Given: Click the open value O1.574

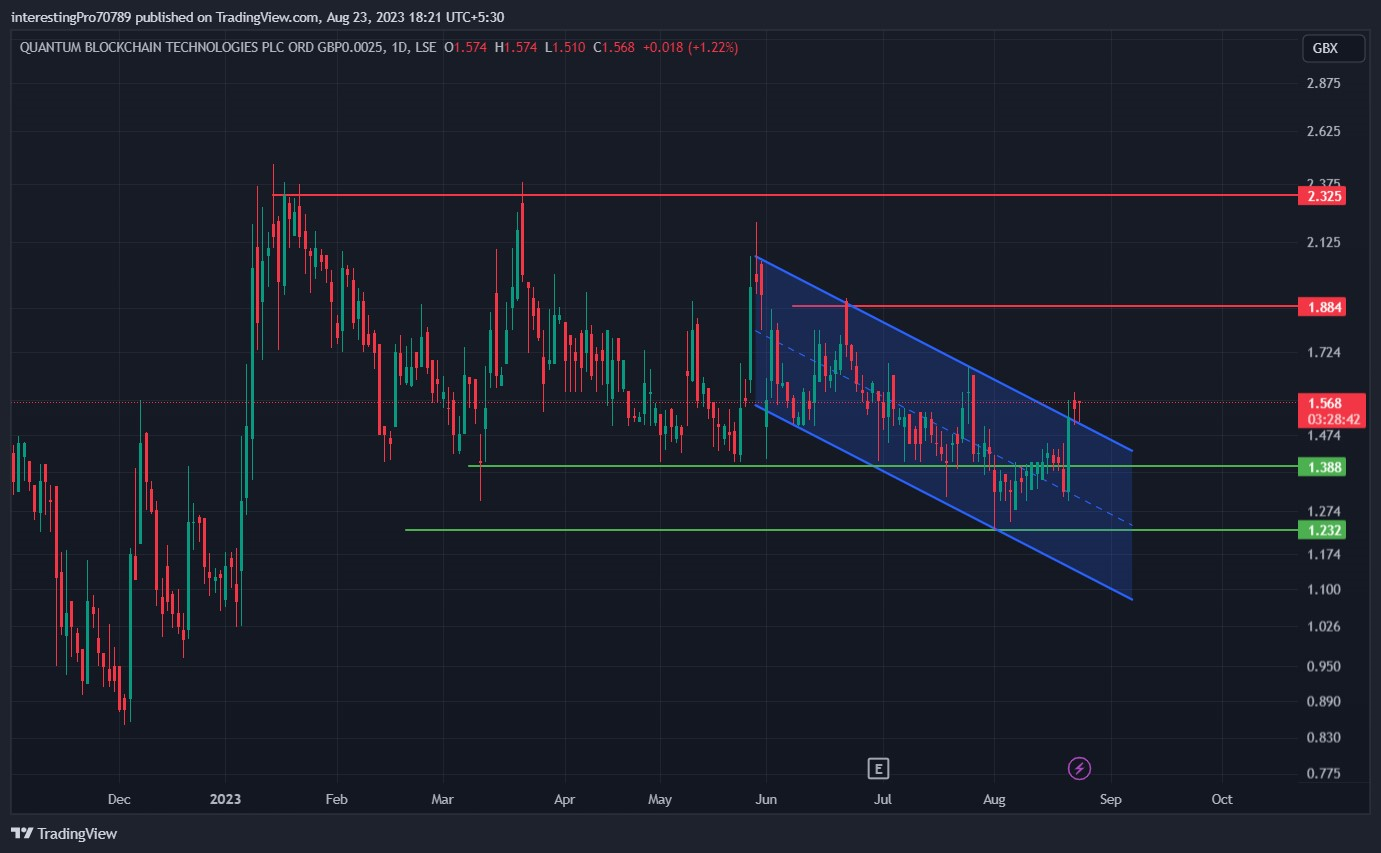Looking at the screenshot, I should [x=466, y=47].
